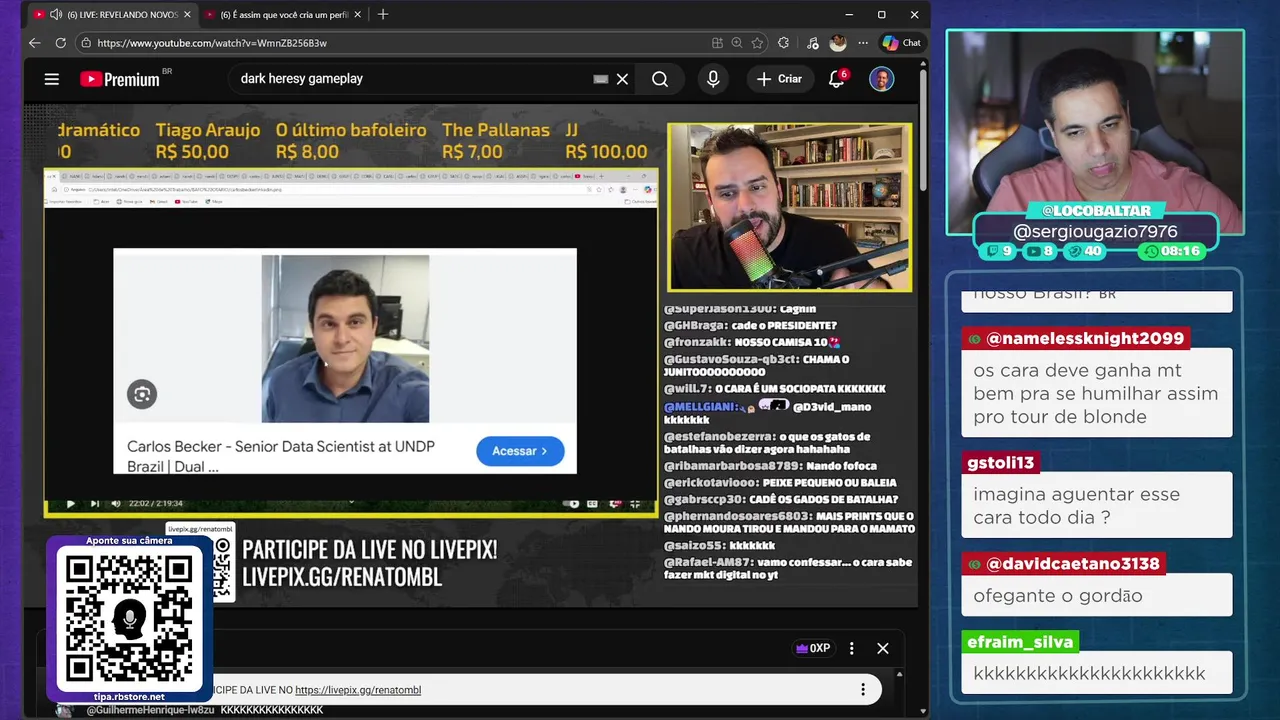The width and height of the screenshot is (1280, 720).
Task: Click the page vertical scrollbar
Action: pos(923,130)
